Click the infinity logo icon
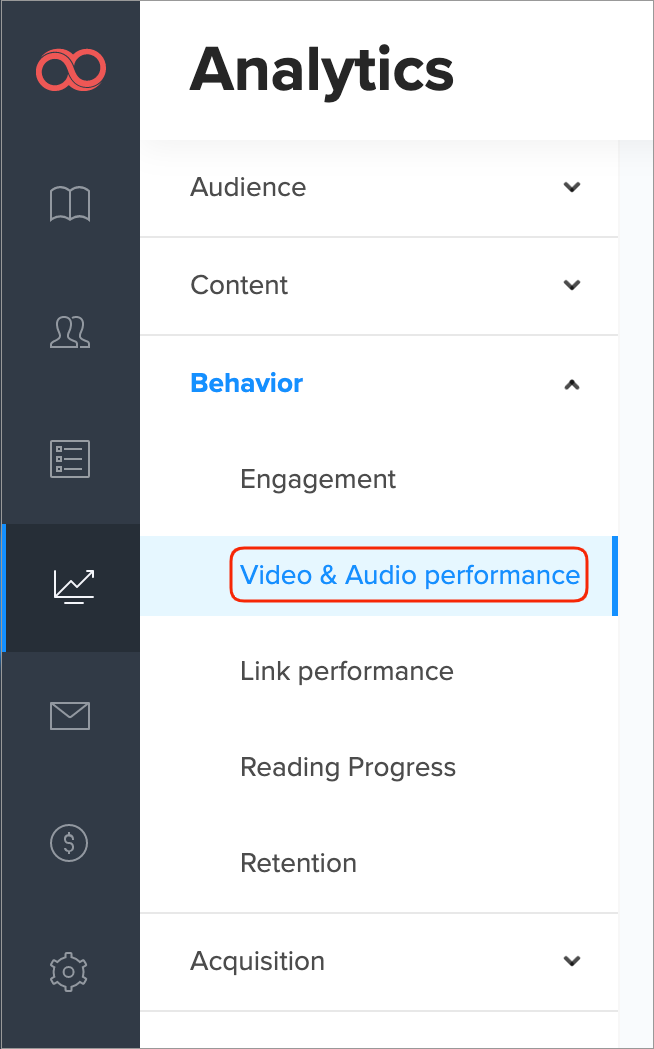This screenshot has width=654, height=1049. click(71, 70)
